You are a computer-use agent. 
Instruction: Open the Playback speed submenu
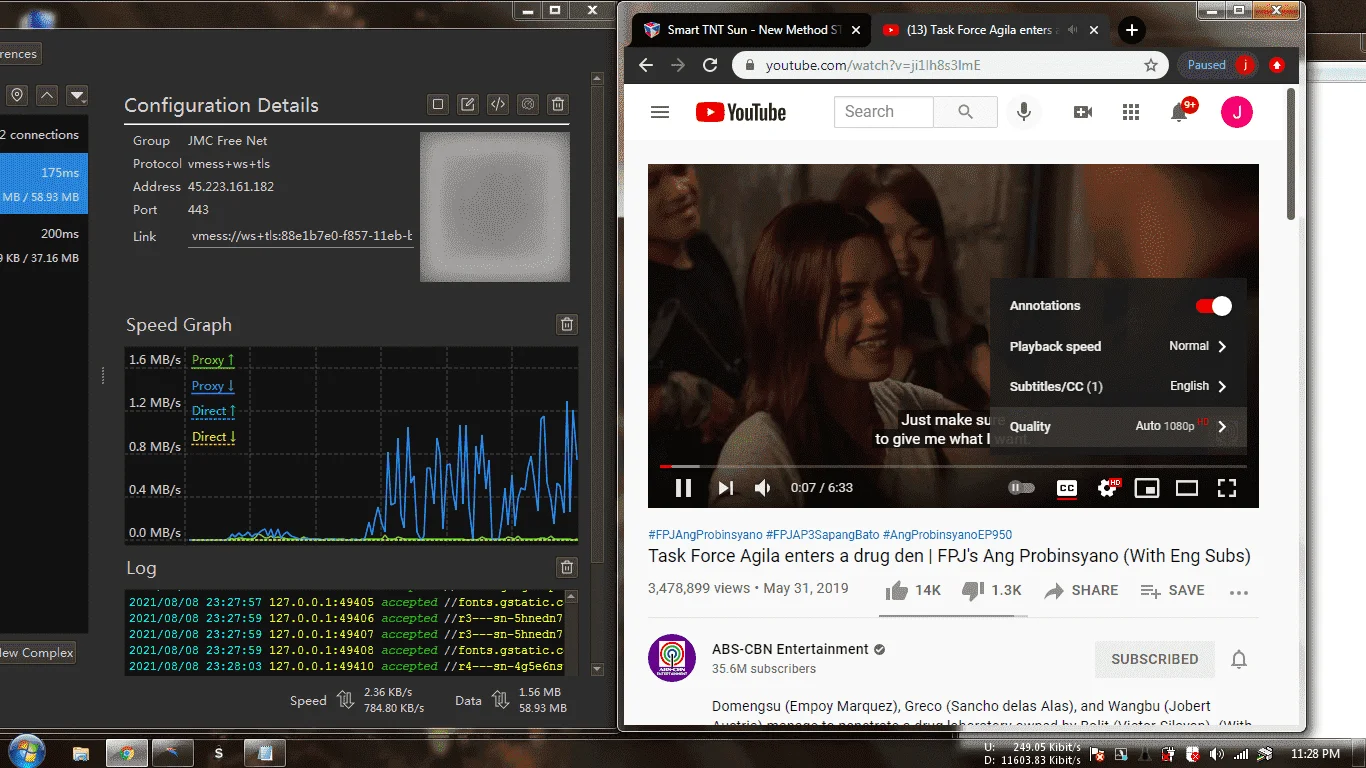pos(1118,346)
